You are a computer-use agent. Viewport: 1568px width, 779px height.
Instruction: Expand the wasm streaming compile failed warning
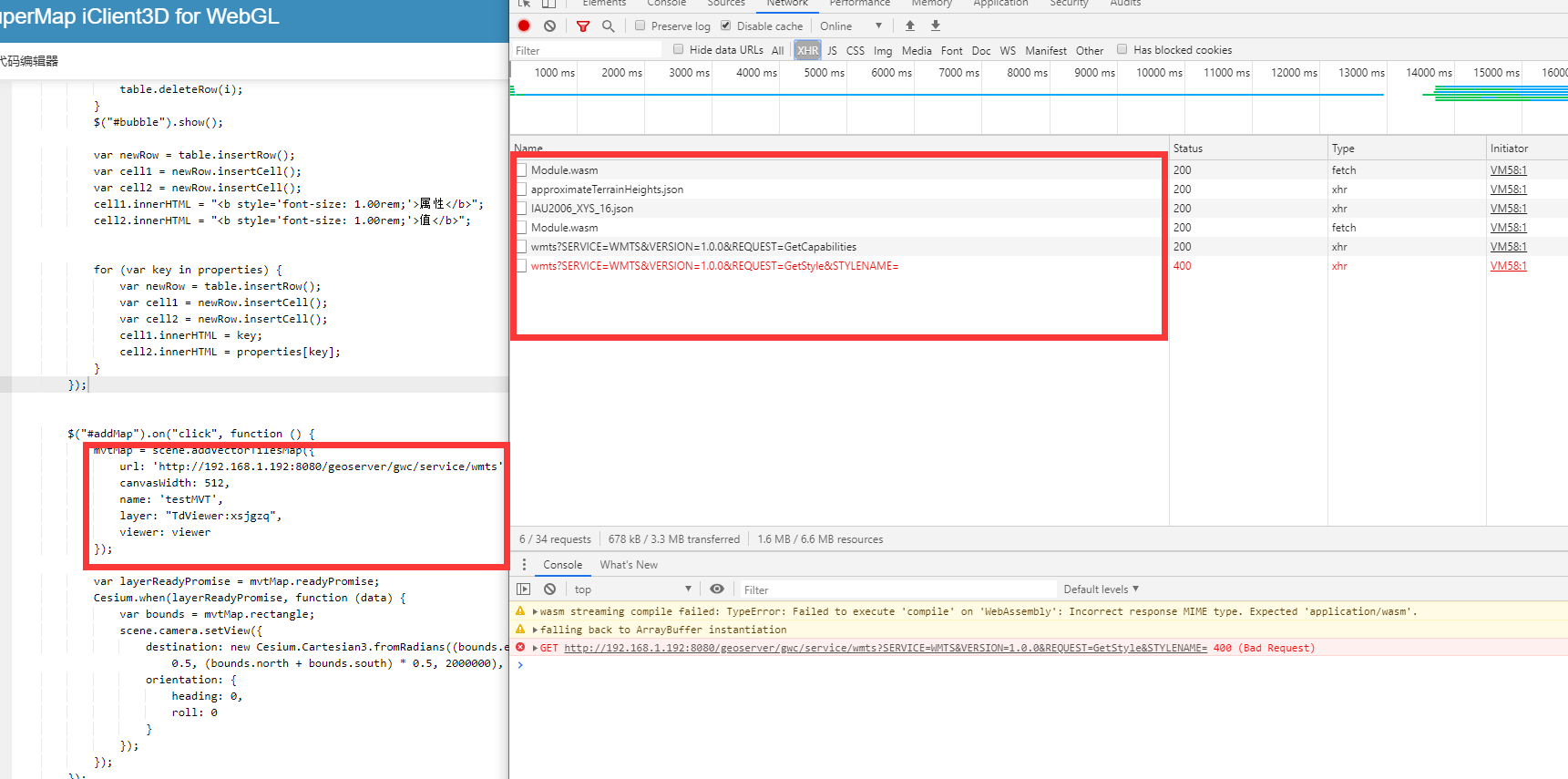click(535, 611)
